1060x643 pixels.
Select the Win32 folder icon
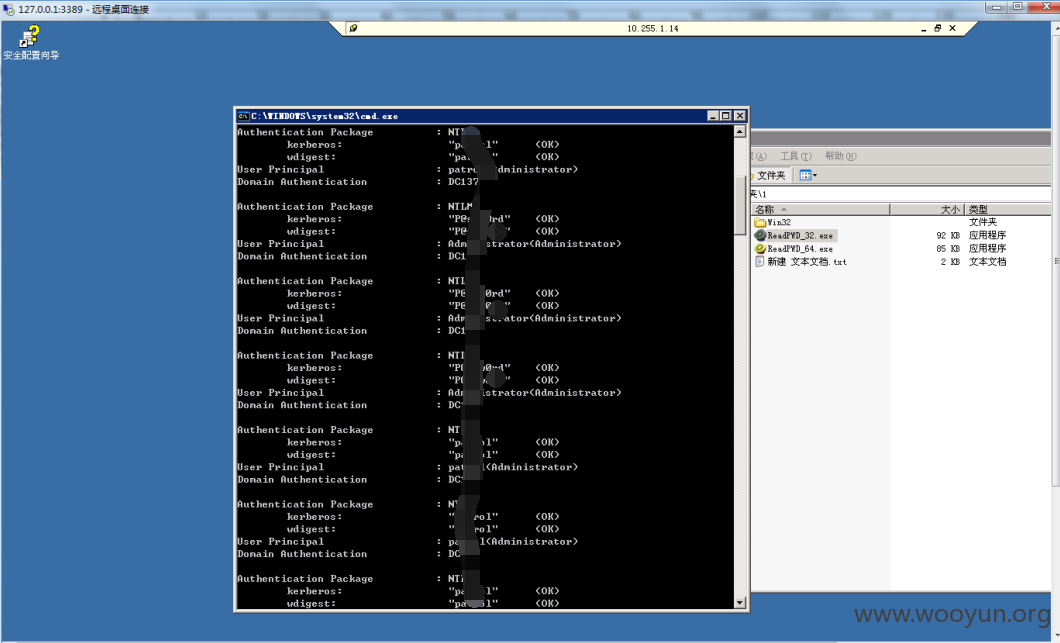pyautogui.click(x=760, y=222)
